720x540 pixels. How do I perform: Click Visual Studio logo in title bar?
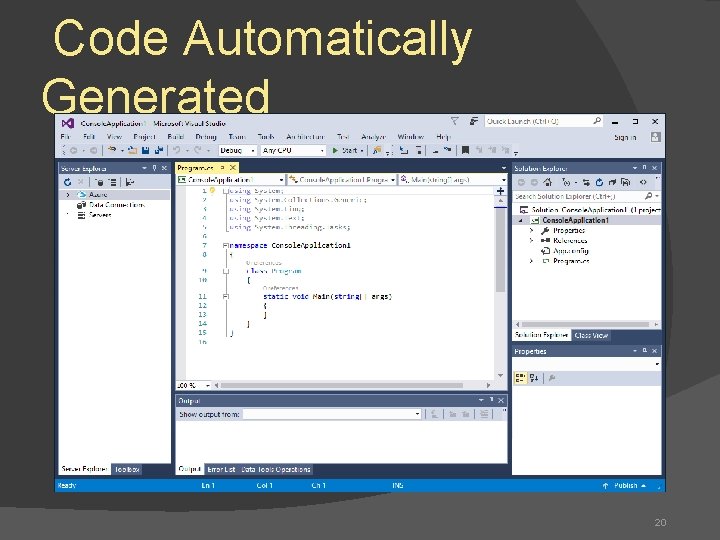(x=68, y=123)
